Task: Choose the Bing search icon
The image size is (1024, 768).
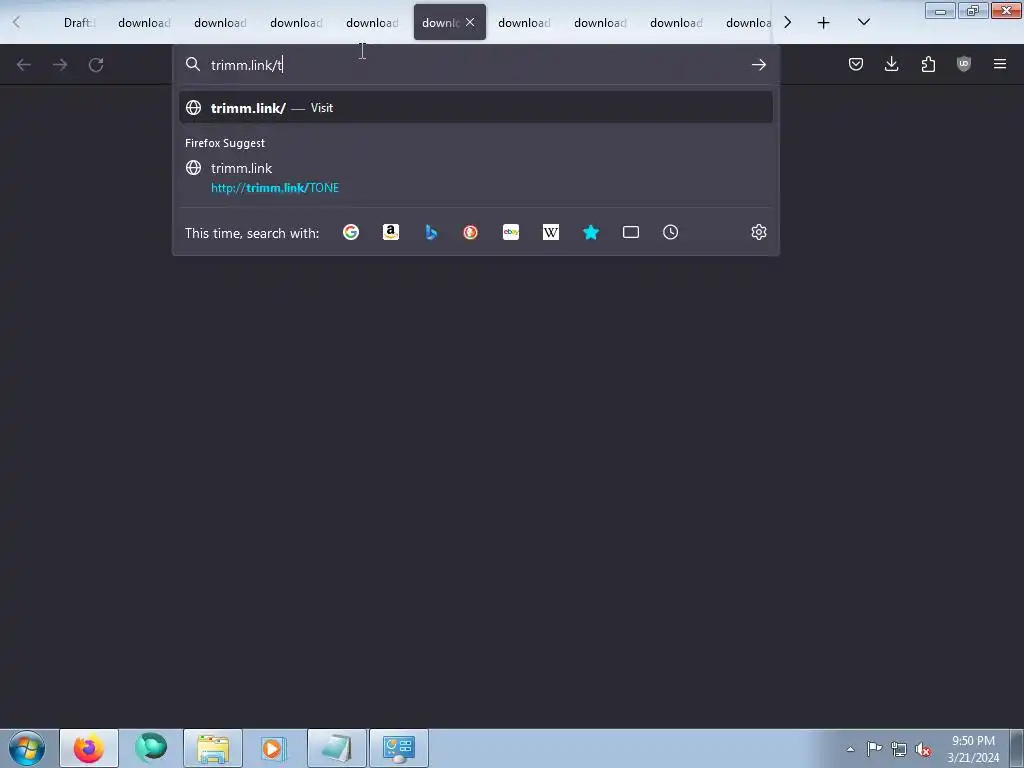Action: 431,232
